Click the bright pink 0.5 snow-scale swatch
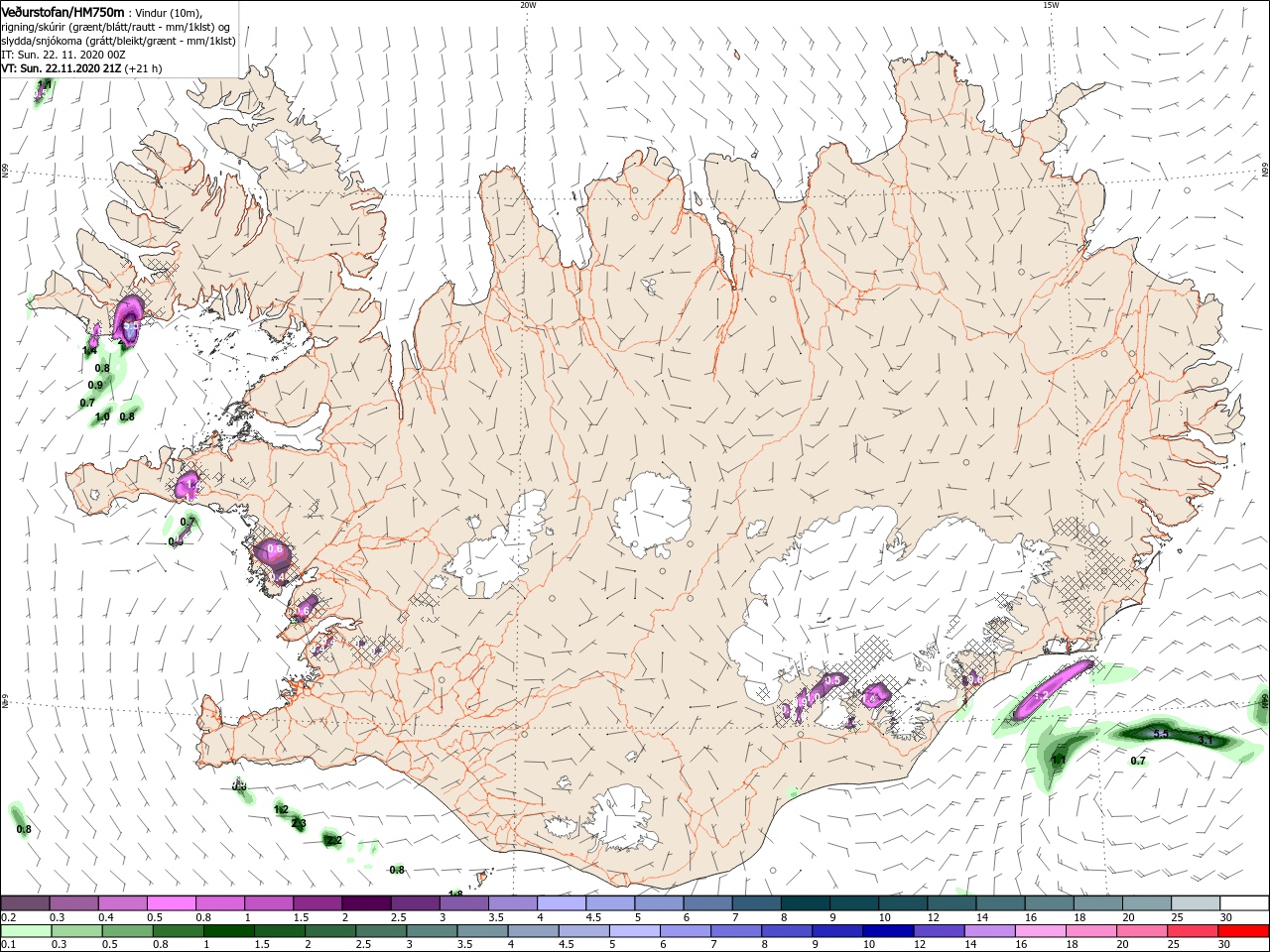1270x952 pixels. (x=172, y=903)
